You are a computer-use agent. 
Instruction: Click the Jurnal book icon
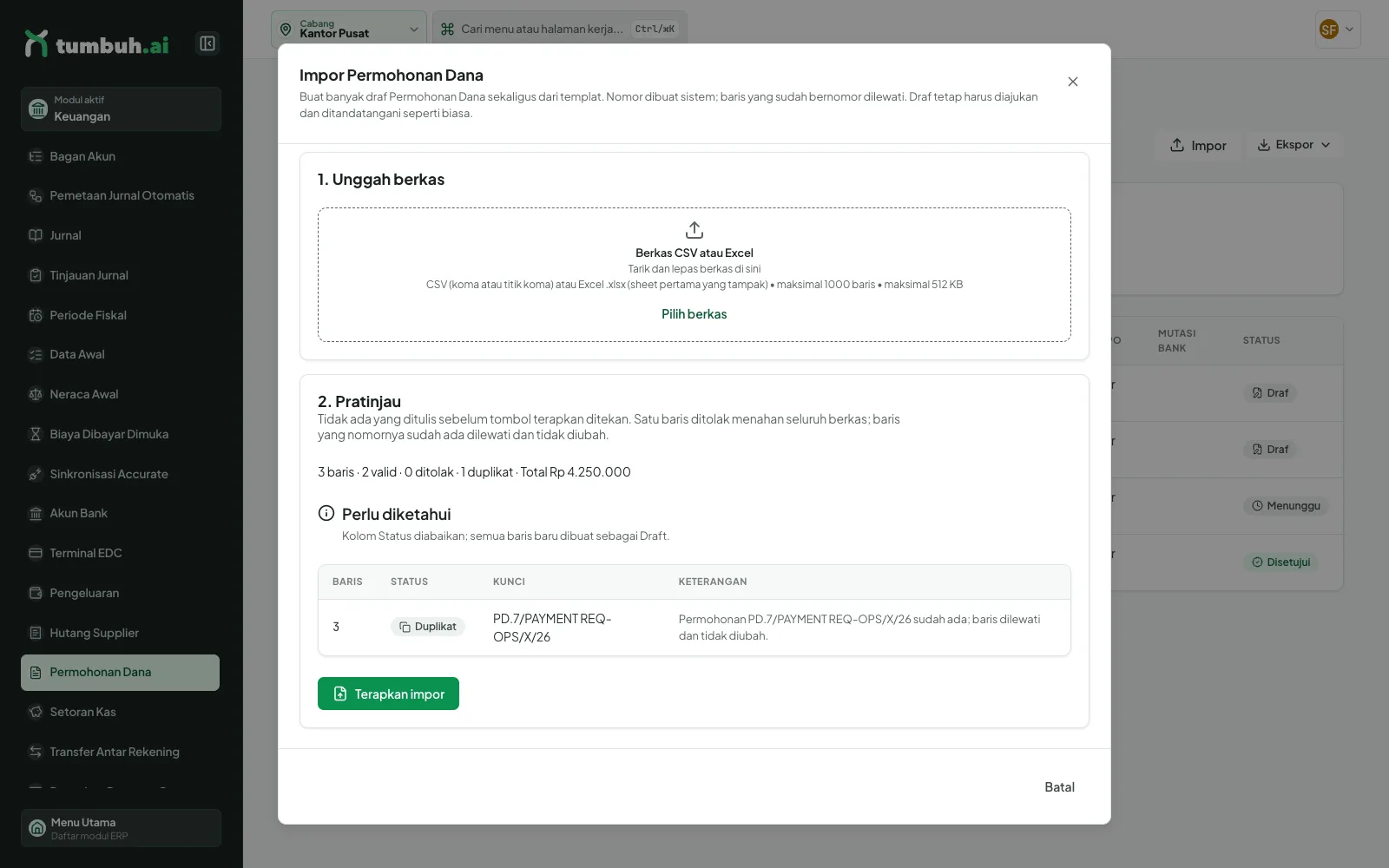[36, 235]
